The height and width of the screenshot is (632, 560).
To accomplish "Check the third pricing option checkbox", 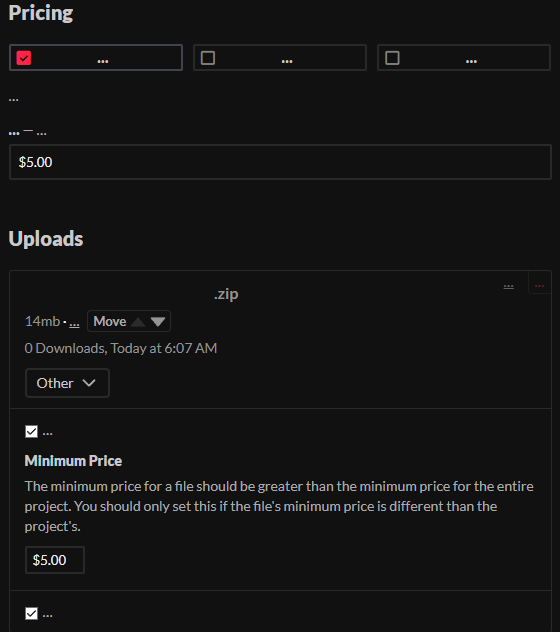I will click(x=392, y=58).
